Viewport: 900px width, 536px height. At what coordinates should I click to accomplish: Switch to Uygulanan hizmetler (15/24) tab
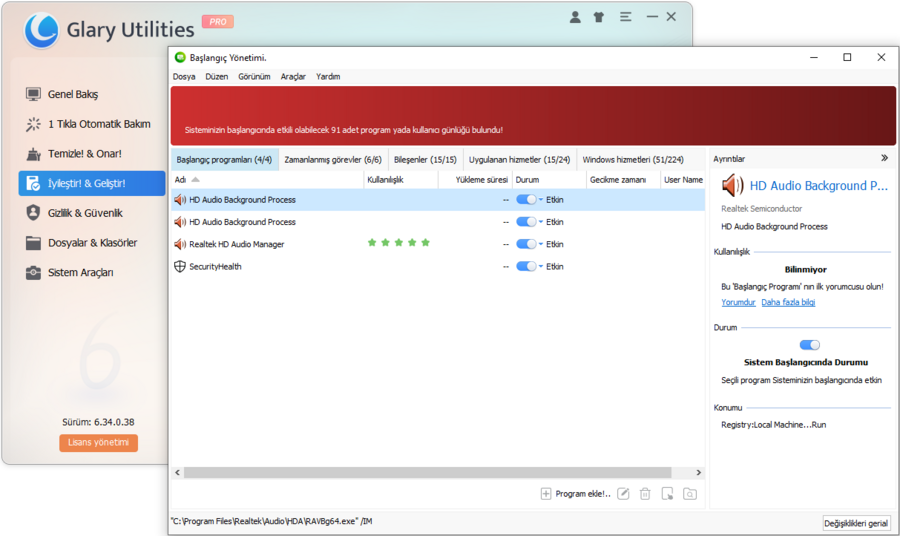(x=519, y=160)
